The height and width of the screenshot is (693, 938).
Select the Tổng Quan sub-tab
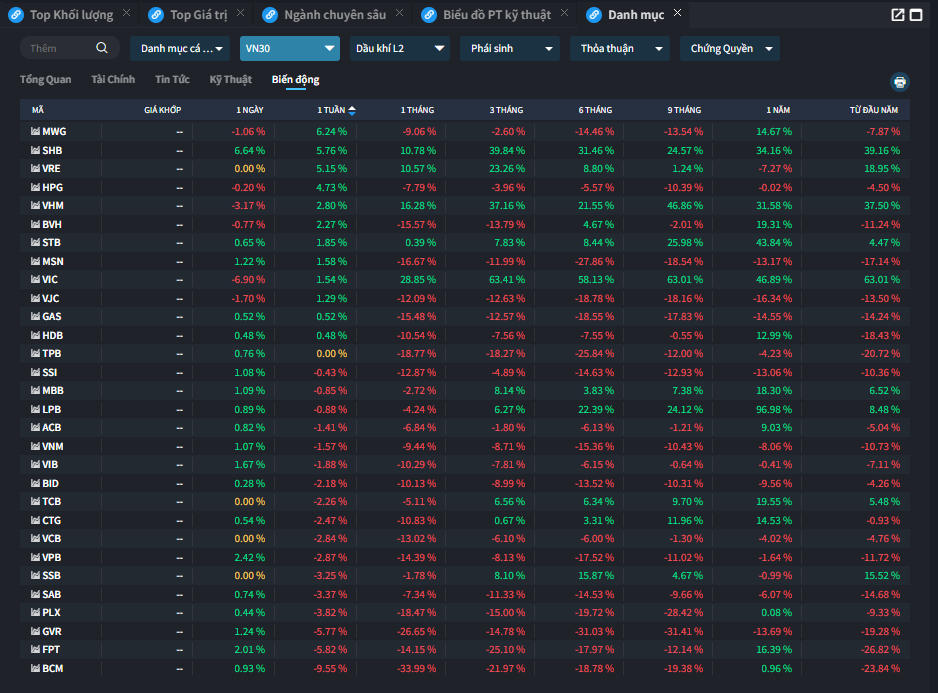45,80
